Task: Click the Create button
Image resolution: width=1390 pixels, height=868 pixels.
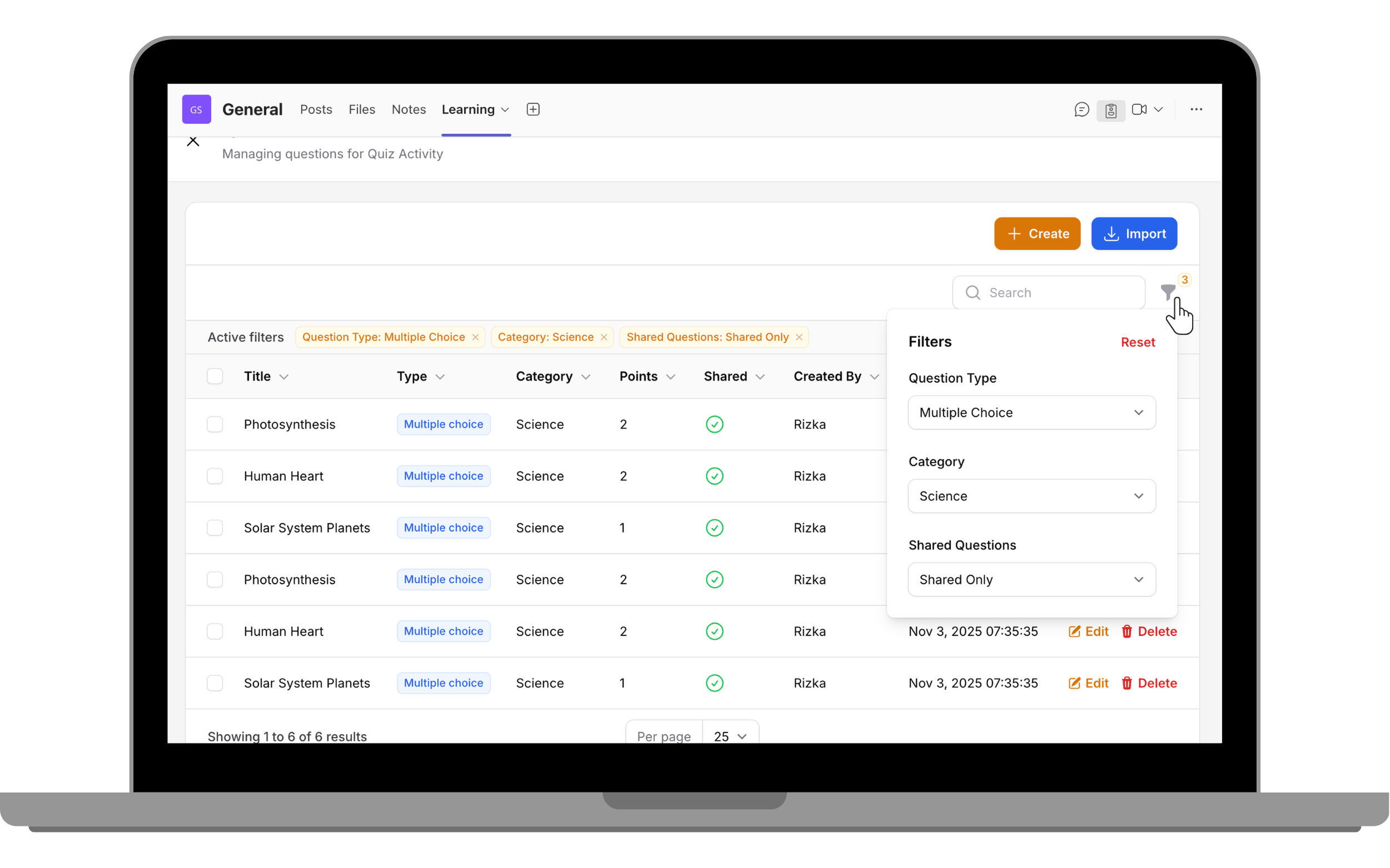Action: point(1036,233)
